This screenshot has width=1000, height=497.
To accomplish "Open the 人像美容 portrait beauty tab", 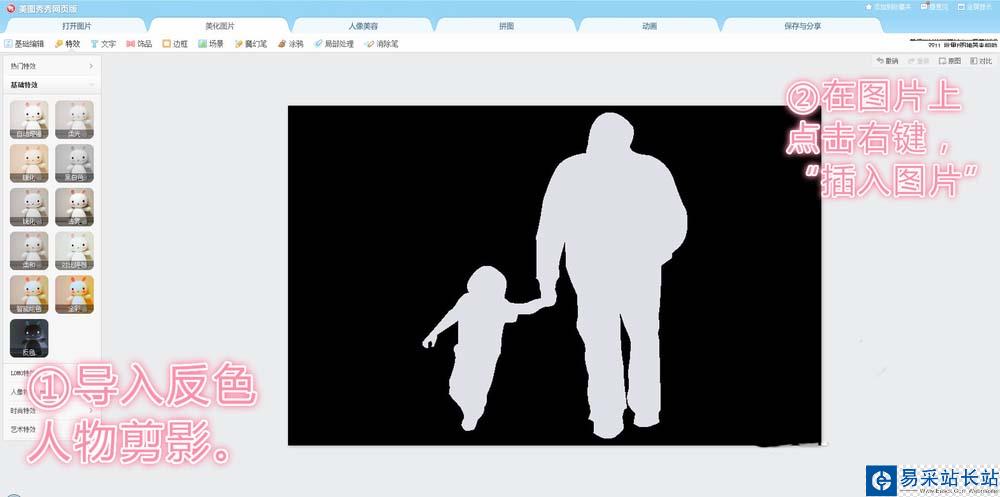I will (363, 26).
